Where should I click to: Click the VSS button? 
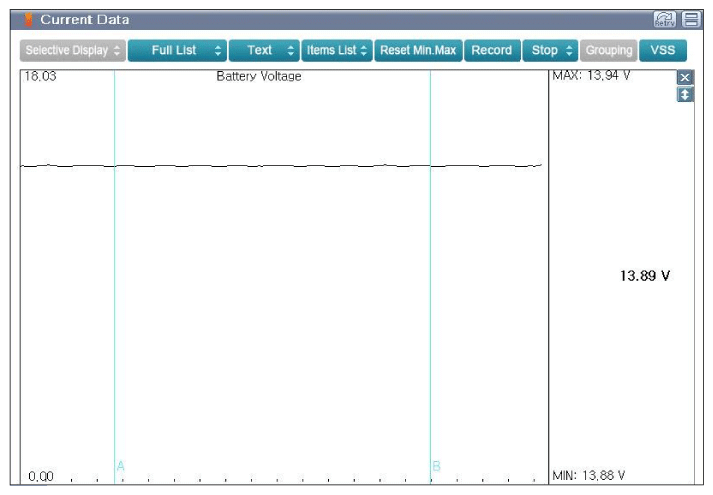pyautogui.click(x=663, y=50)
